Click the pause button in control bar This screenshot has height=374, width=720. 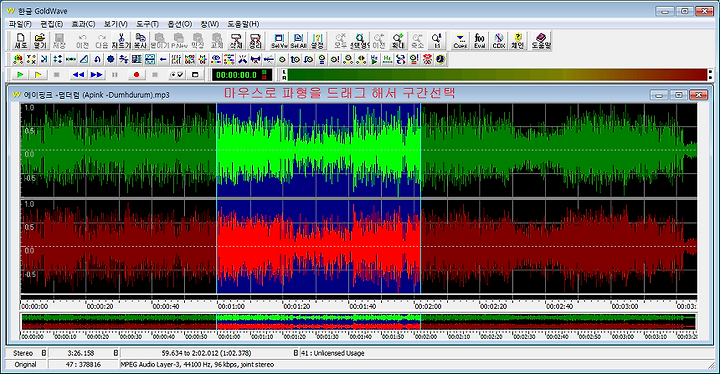[x=115, y=74]
